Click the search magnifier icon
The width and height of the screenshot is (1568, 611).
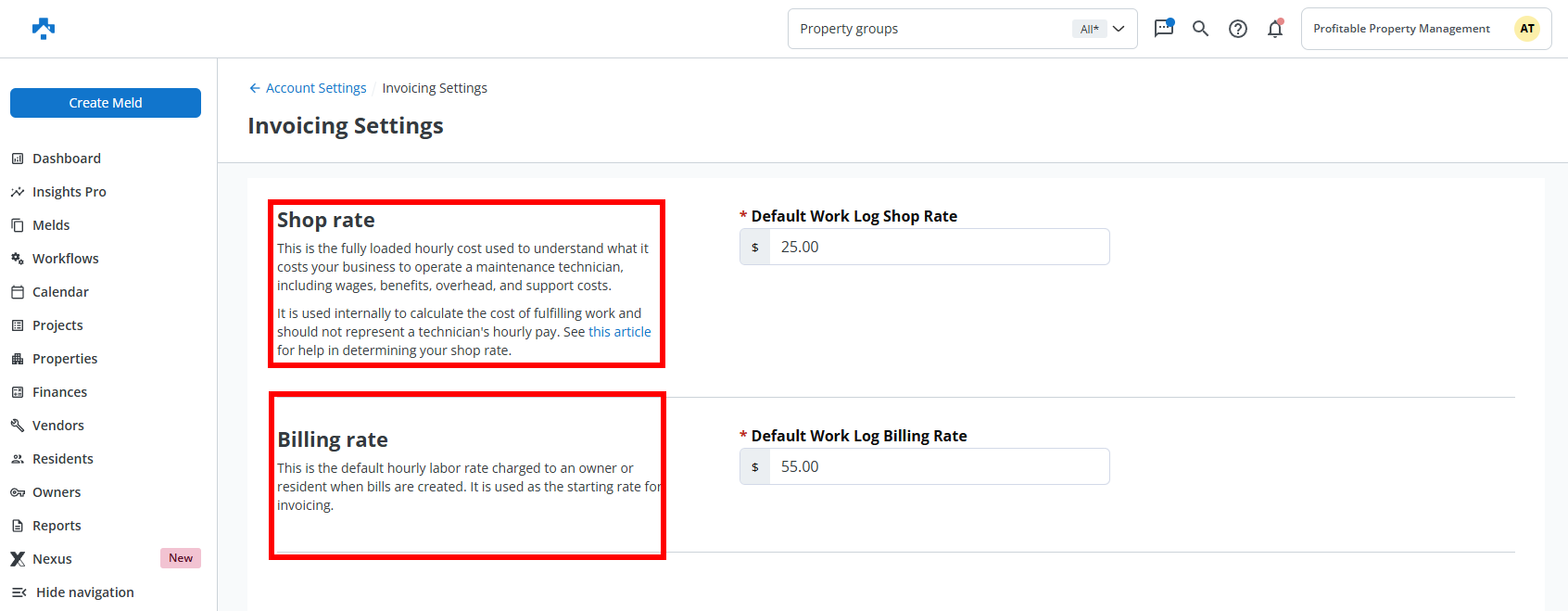[1200, 29]
